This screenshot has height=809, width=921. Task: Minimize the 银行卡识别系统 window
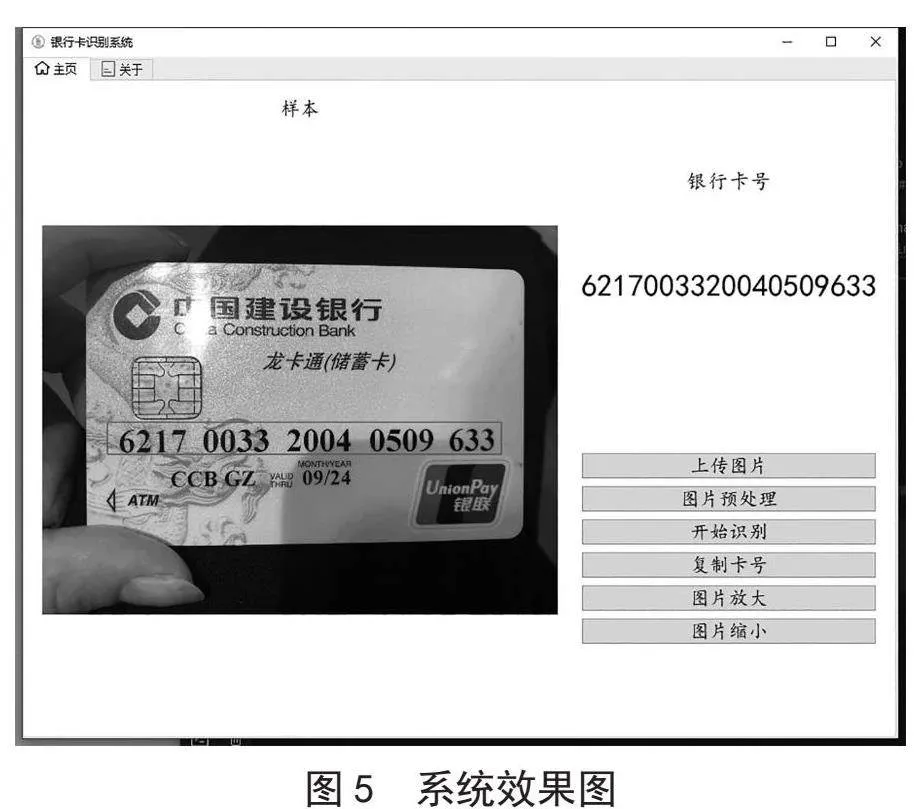tap(787, 42)
